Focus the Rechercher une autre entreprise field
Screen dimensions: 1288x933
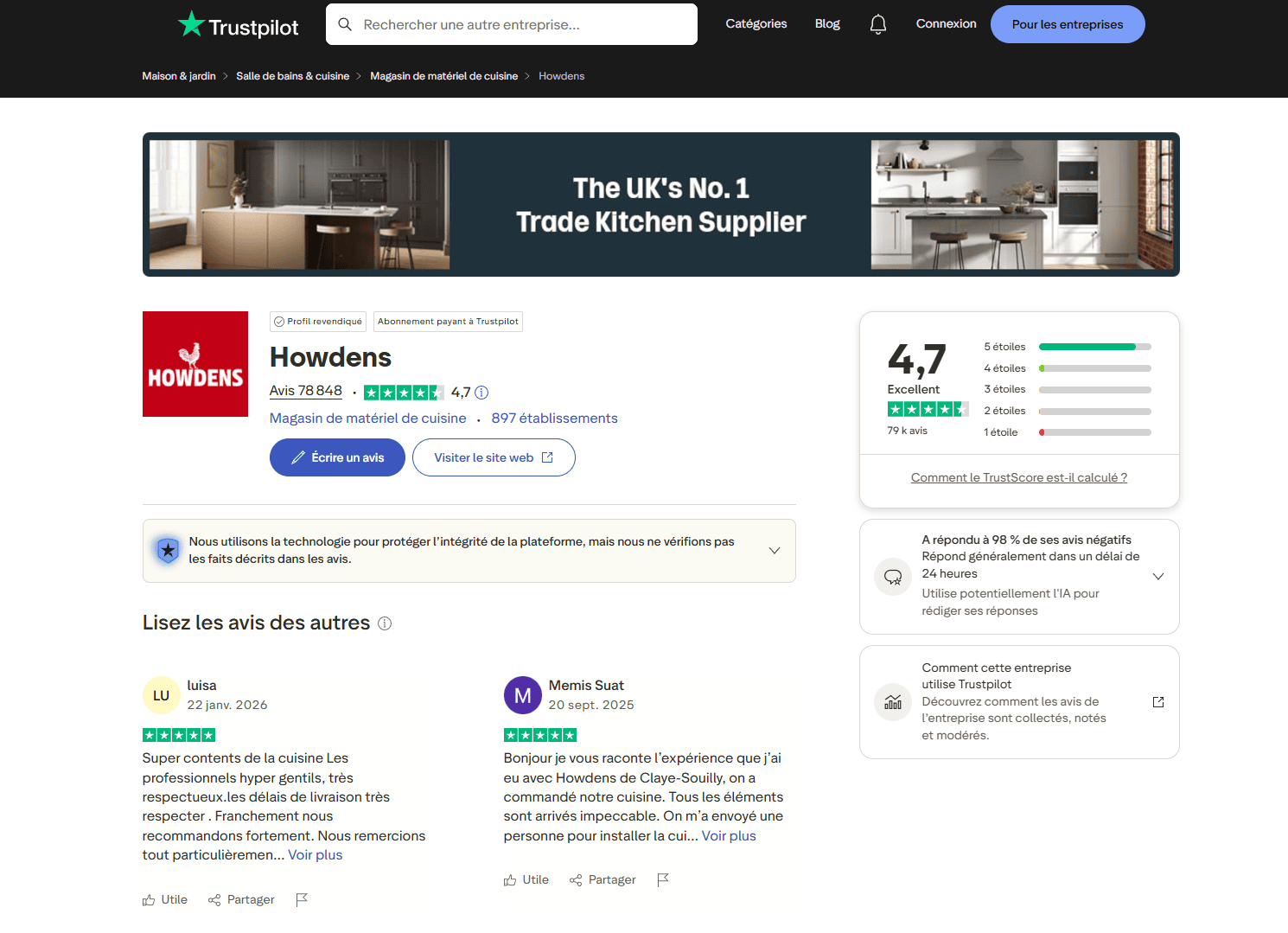[x=512, y=24]
